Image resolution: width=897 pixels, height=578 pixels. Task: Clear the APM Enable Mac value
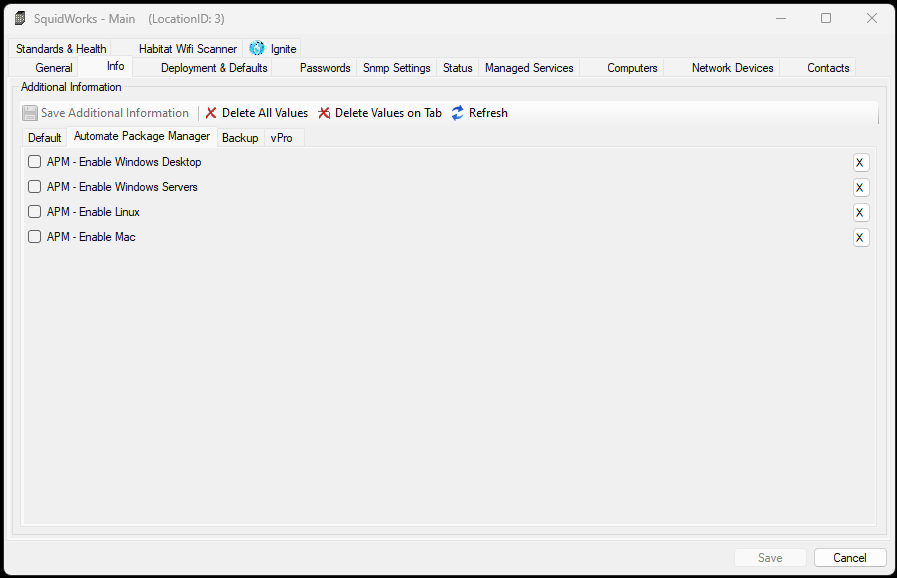point(861,238)
